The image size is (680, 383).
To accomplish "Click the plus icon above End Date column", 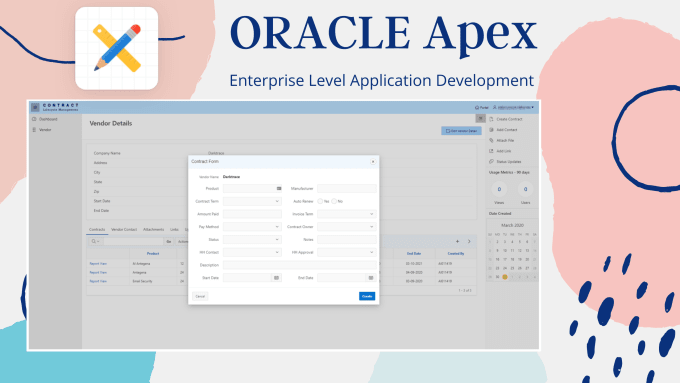I will [457, 241].
